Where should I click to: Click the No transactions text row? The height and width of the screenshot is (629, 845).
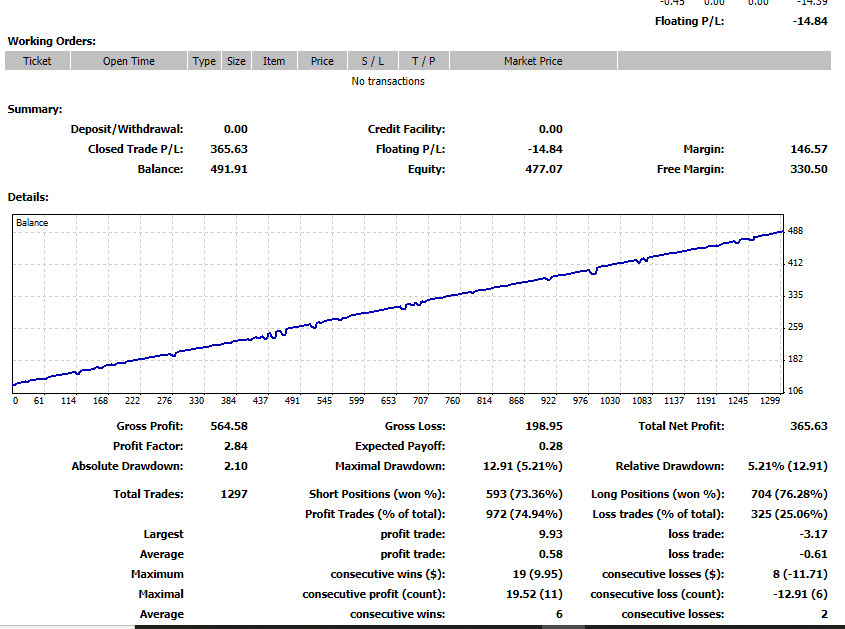[388, 81]
